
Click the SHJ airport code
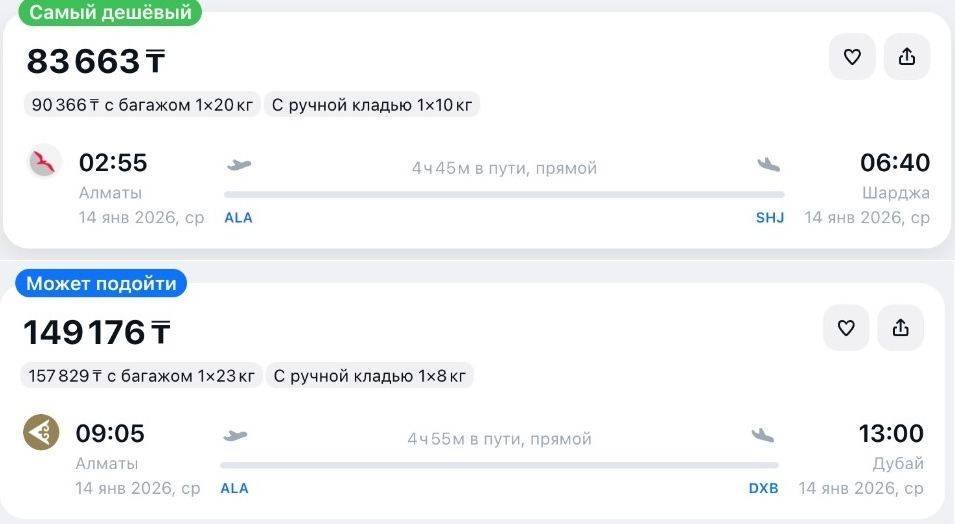pos(770,217)
